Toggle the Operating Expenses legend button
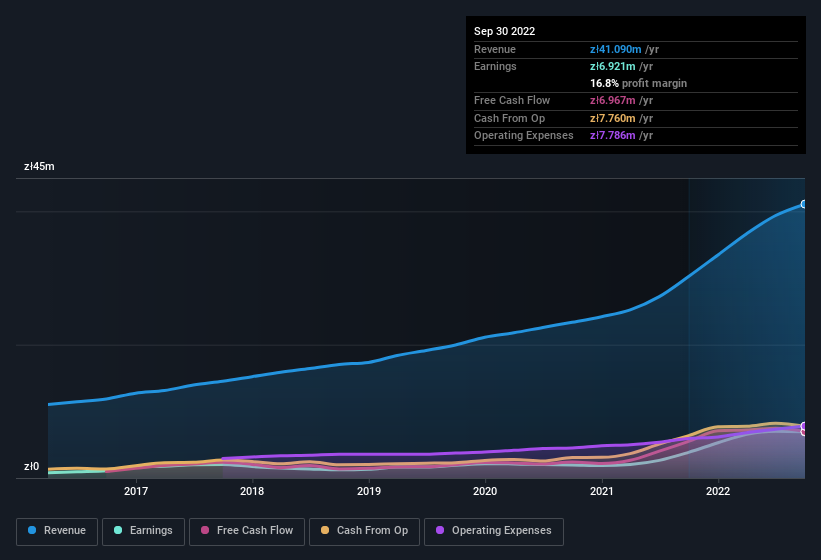This screenshot has width=821, height=560. click(493, 531)
